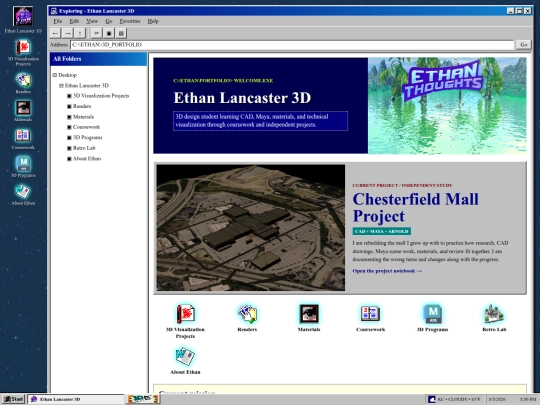Open 3D Programs icon in content pane
Screen dimensions: 540x405
point(432,318)
